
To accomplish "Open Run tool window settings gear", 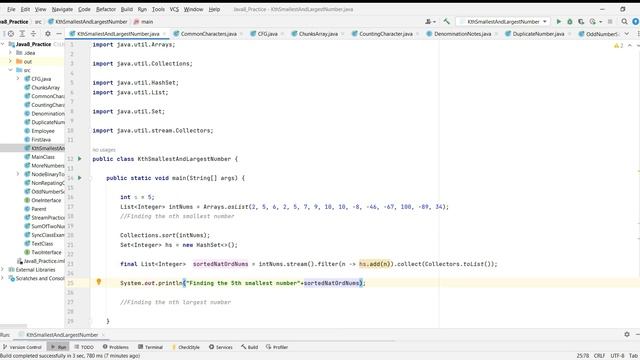I will pyautogui.click(x=627, y=334).
